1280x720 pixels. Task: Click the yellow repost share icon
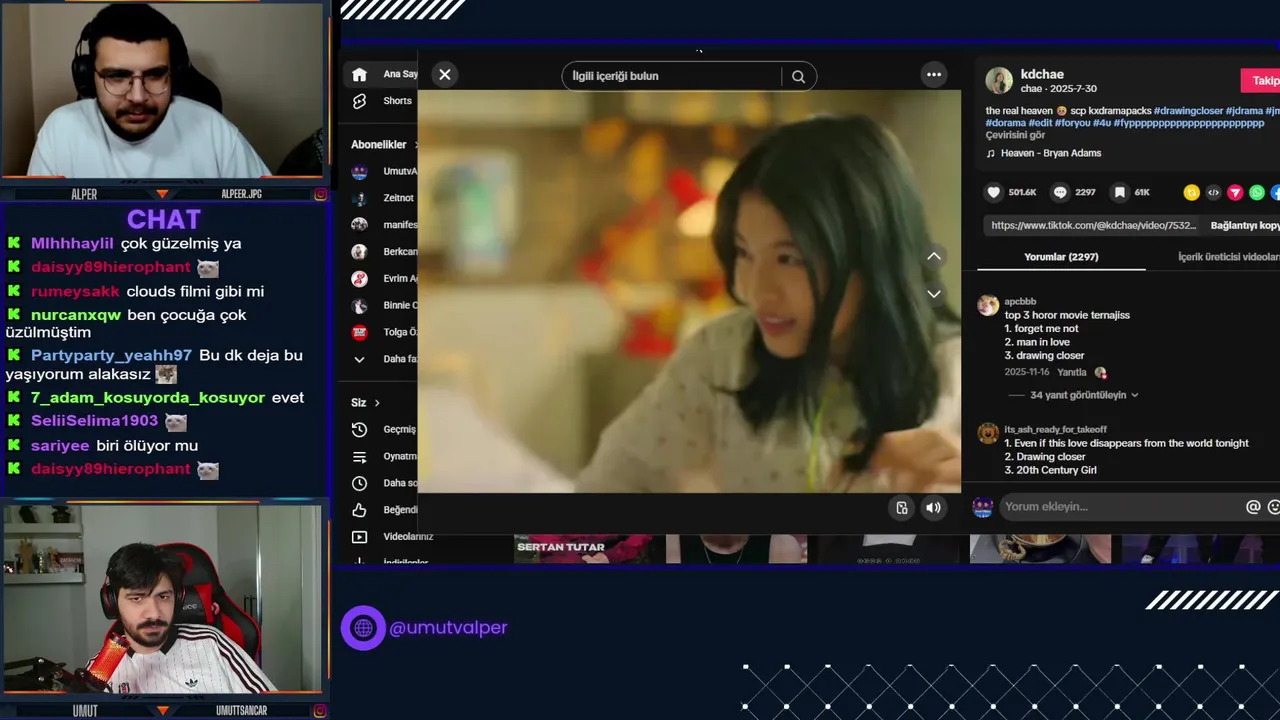(1191, 192)
